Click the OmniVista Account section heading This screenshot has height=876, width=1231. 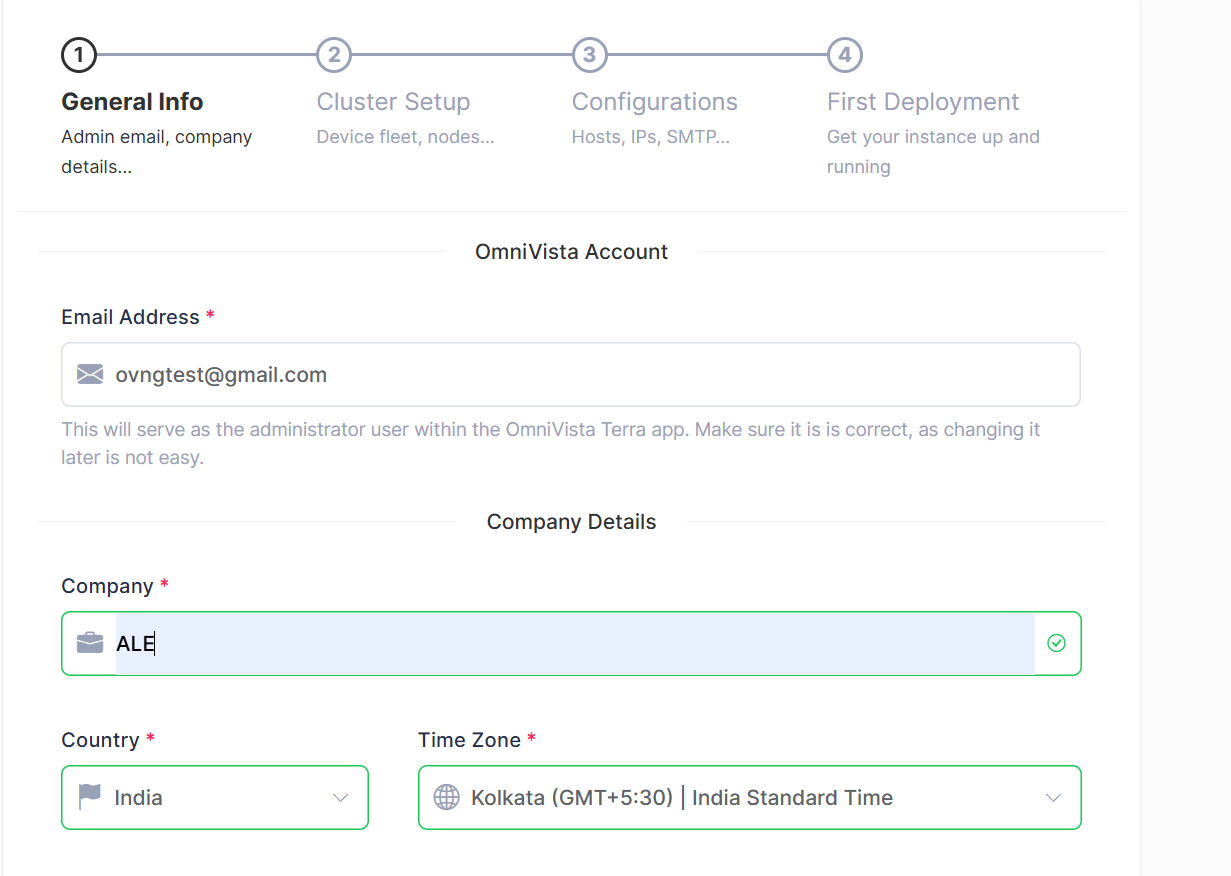tap(571, 252)
